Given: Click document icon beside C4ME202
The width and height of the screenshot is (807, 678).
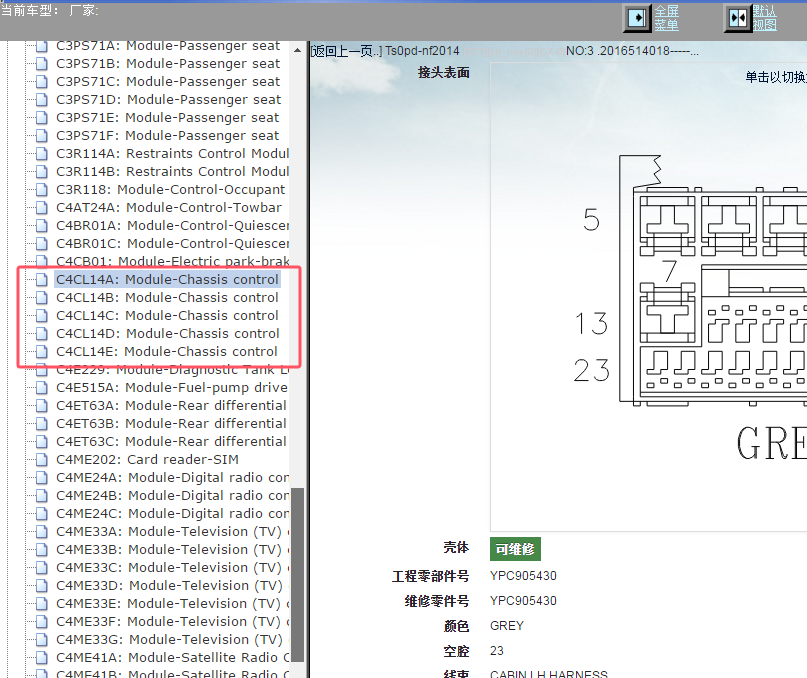Looking at the screenshot, I should (42, 460).
